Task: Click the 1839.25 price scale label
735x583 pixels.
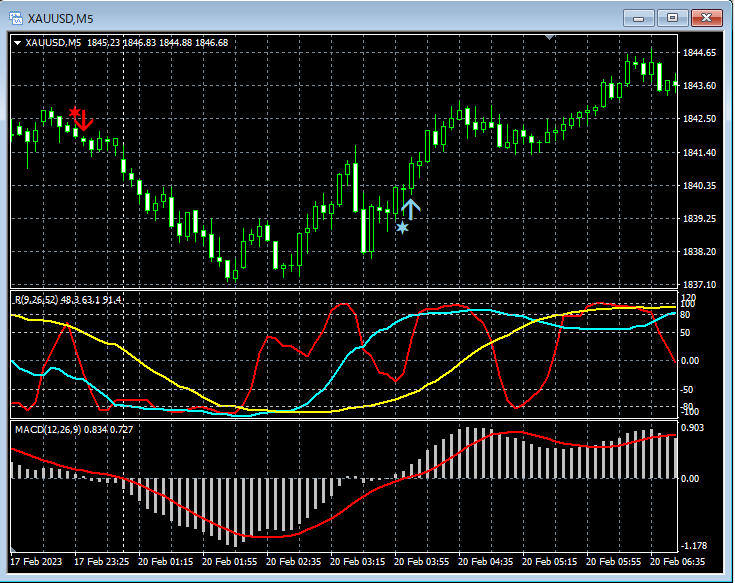Action: (699, 218)
